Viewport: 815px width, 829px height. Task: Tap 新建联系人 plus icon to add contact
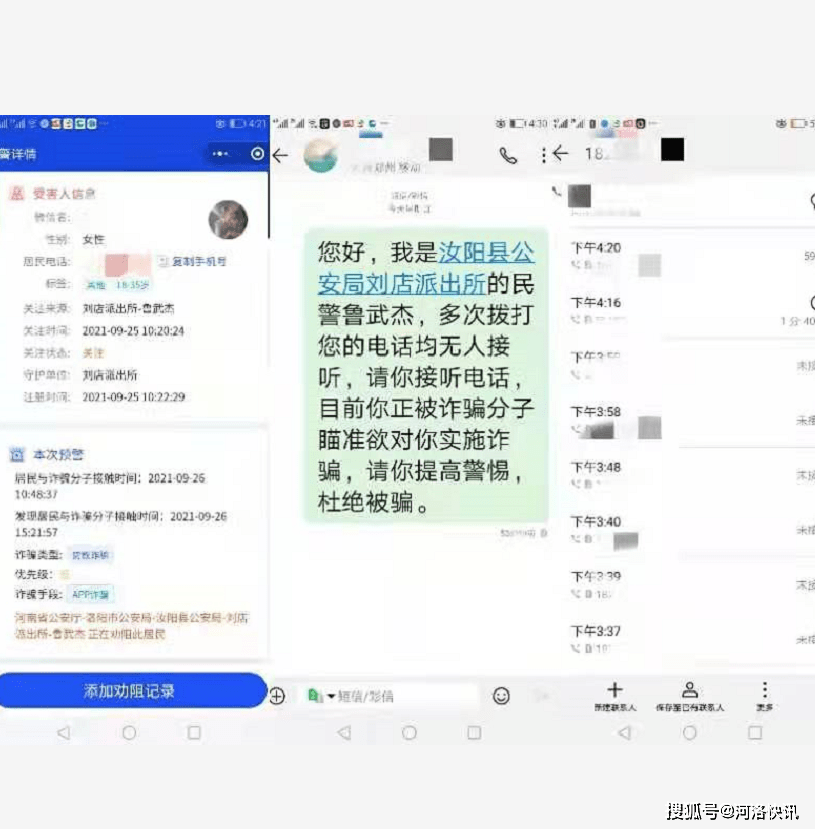click(x=615, y=690)
